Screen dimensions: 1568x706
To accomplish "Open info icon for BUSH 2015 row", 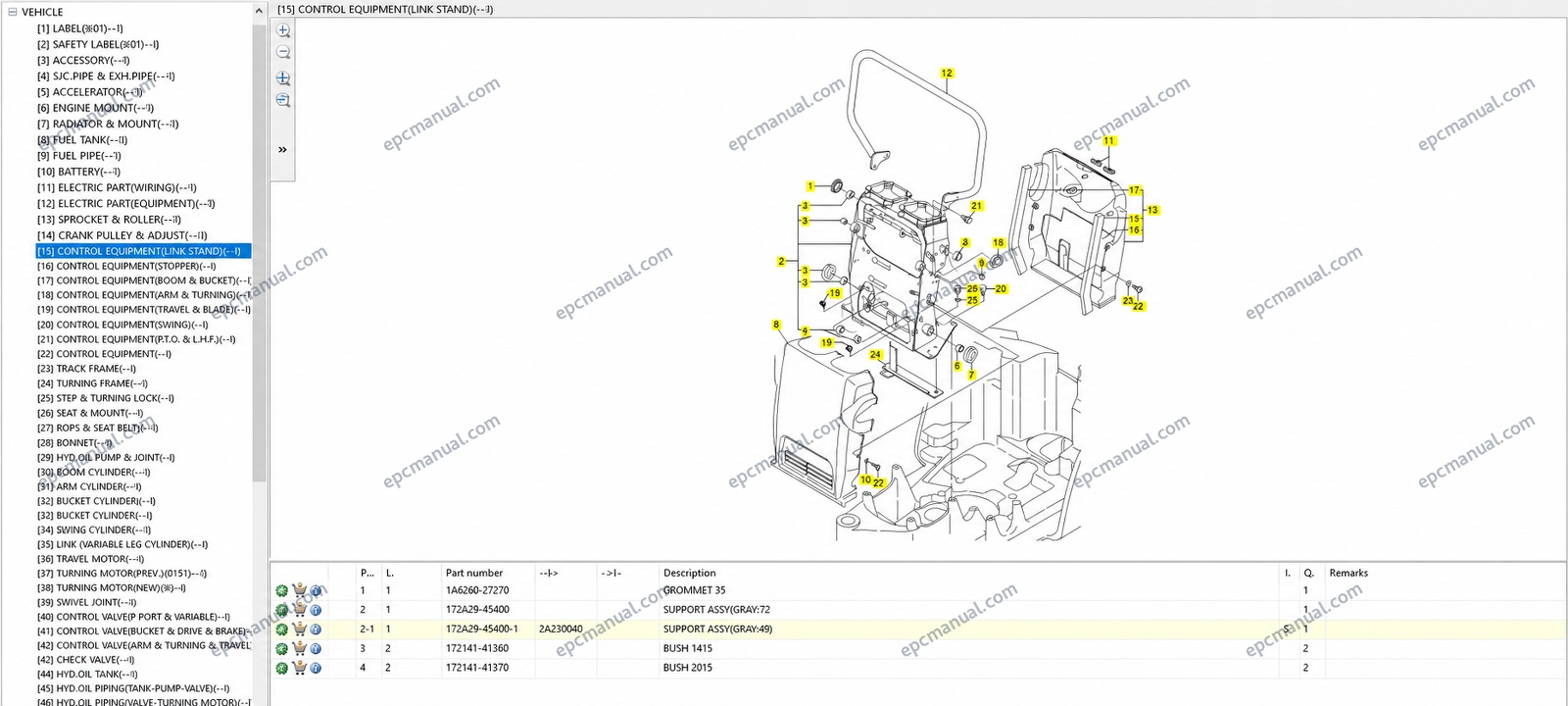I will [x=316, y=668].
